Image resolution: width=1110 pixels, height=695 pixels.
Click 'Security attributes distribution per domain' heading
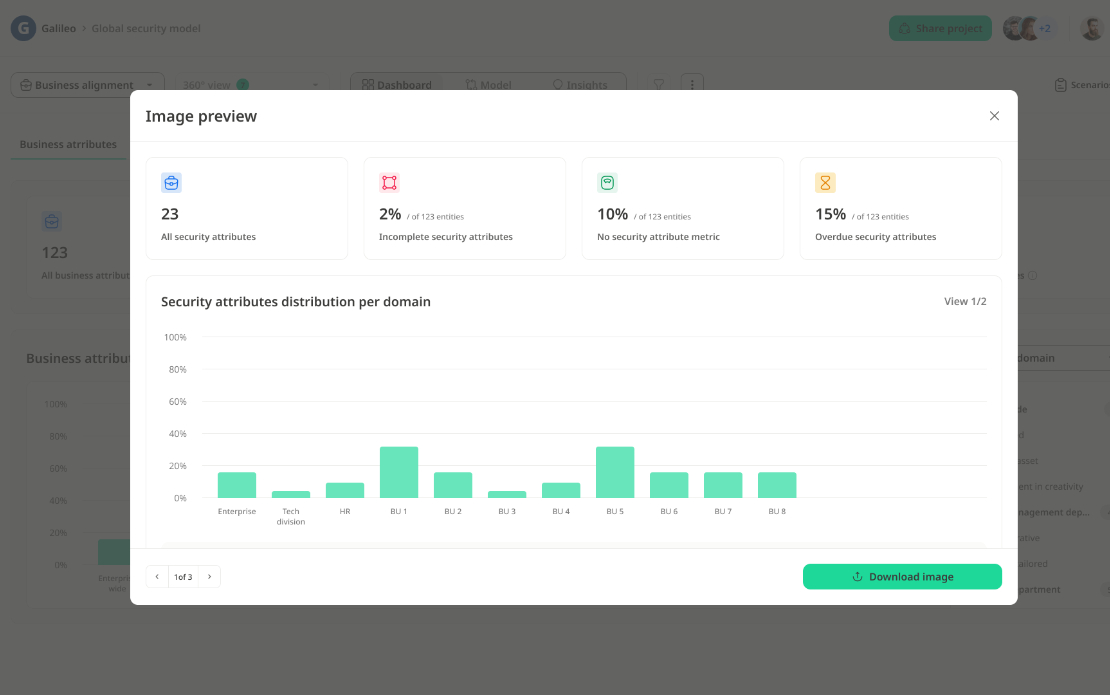pyautogui.click(x=296, y=301)
